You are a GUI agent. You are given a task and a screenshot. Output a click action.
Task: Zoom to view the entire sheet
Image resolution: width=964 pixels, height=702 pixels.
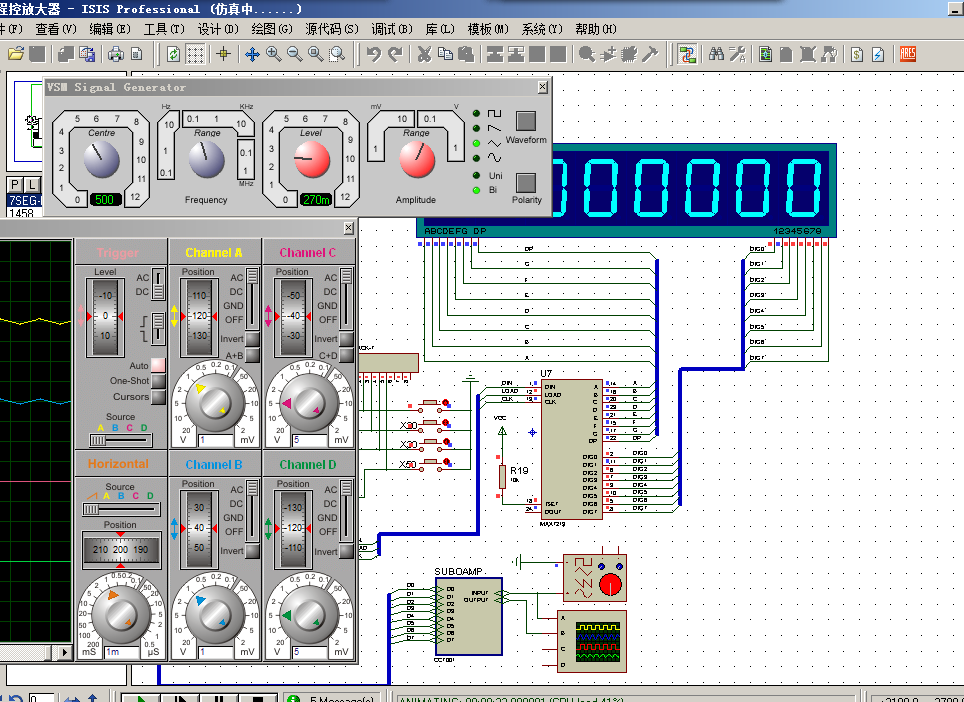click(315, 54)
